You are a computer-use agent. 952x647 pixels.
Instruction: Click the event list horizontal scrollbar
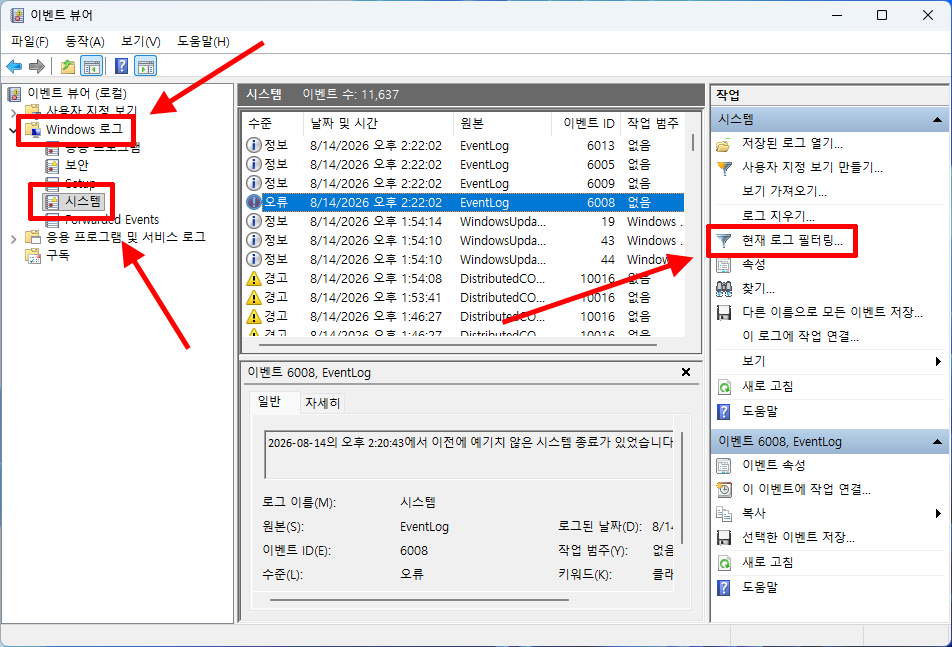pos(457,345)
